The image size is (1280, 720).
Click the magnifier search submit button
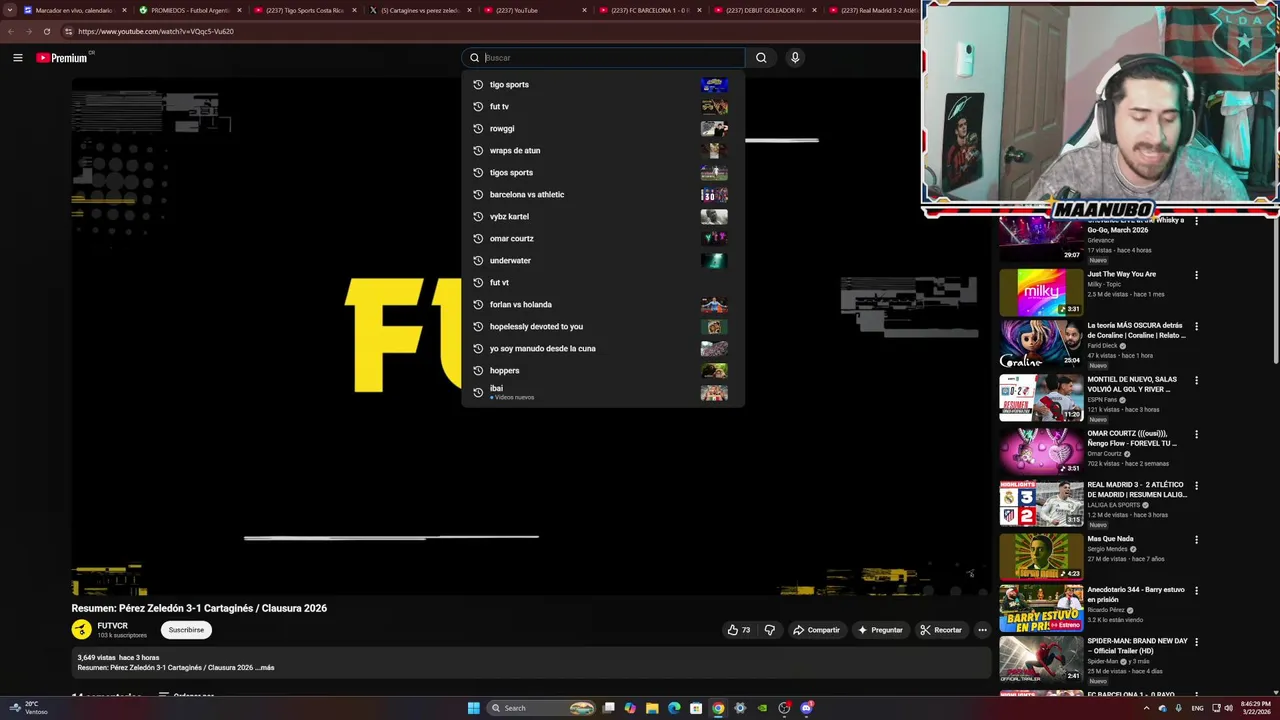click(761, 58)
